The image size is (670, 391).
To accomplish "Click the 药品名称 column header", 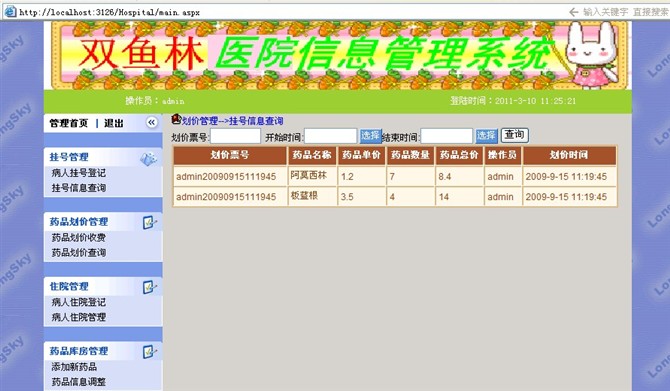I will pos(312,156).
